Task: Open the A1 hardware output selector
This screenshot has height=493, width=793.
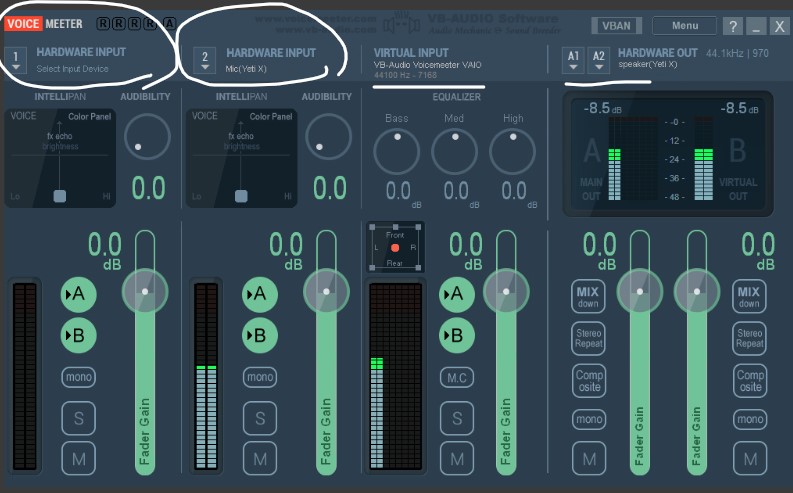Action: click(573, 60)
